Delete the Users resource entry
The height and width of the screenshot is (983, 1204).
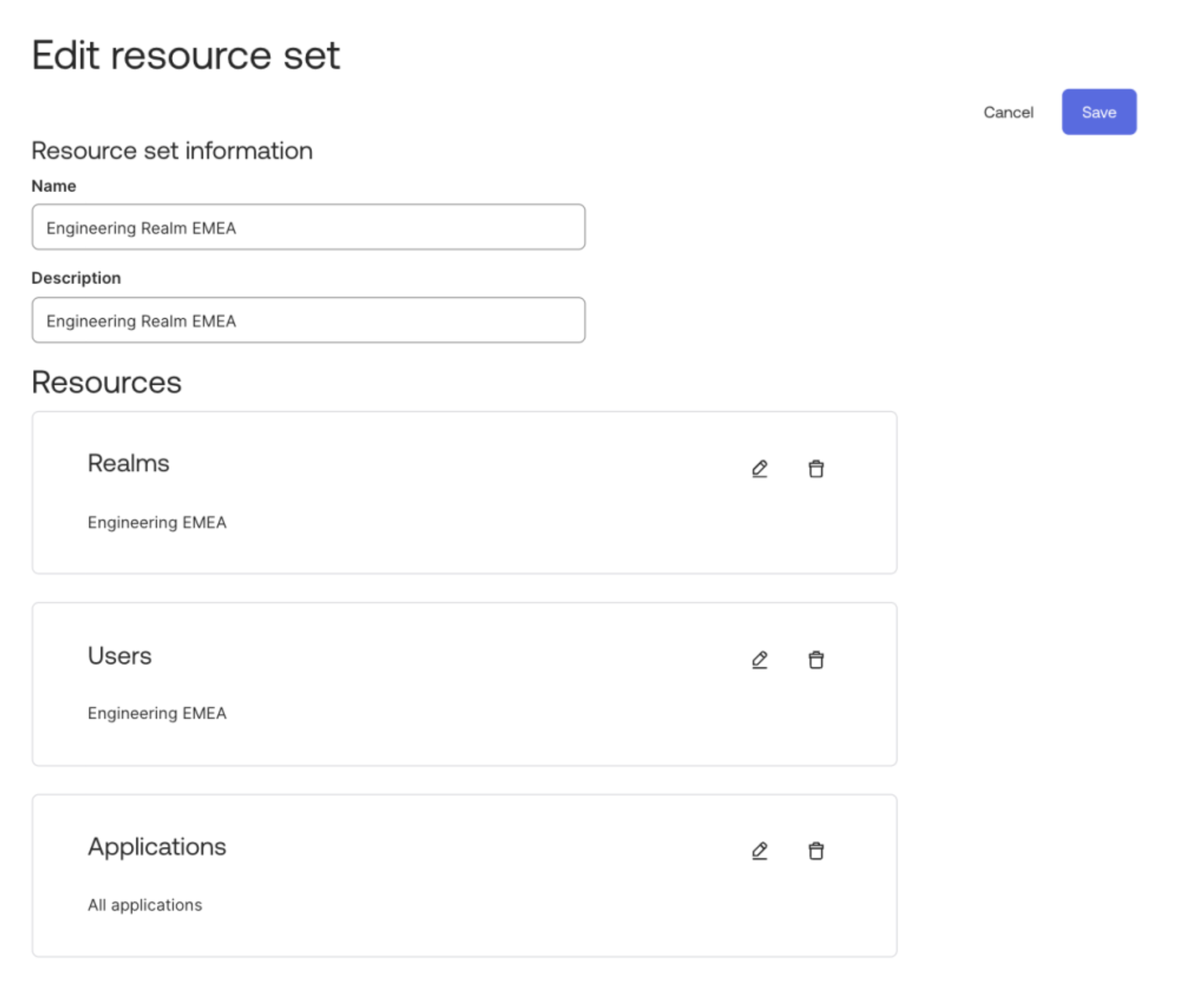(815, 659)
